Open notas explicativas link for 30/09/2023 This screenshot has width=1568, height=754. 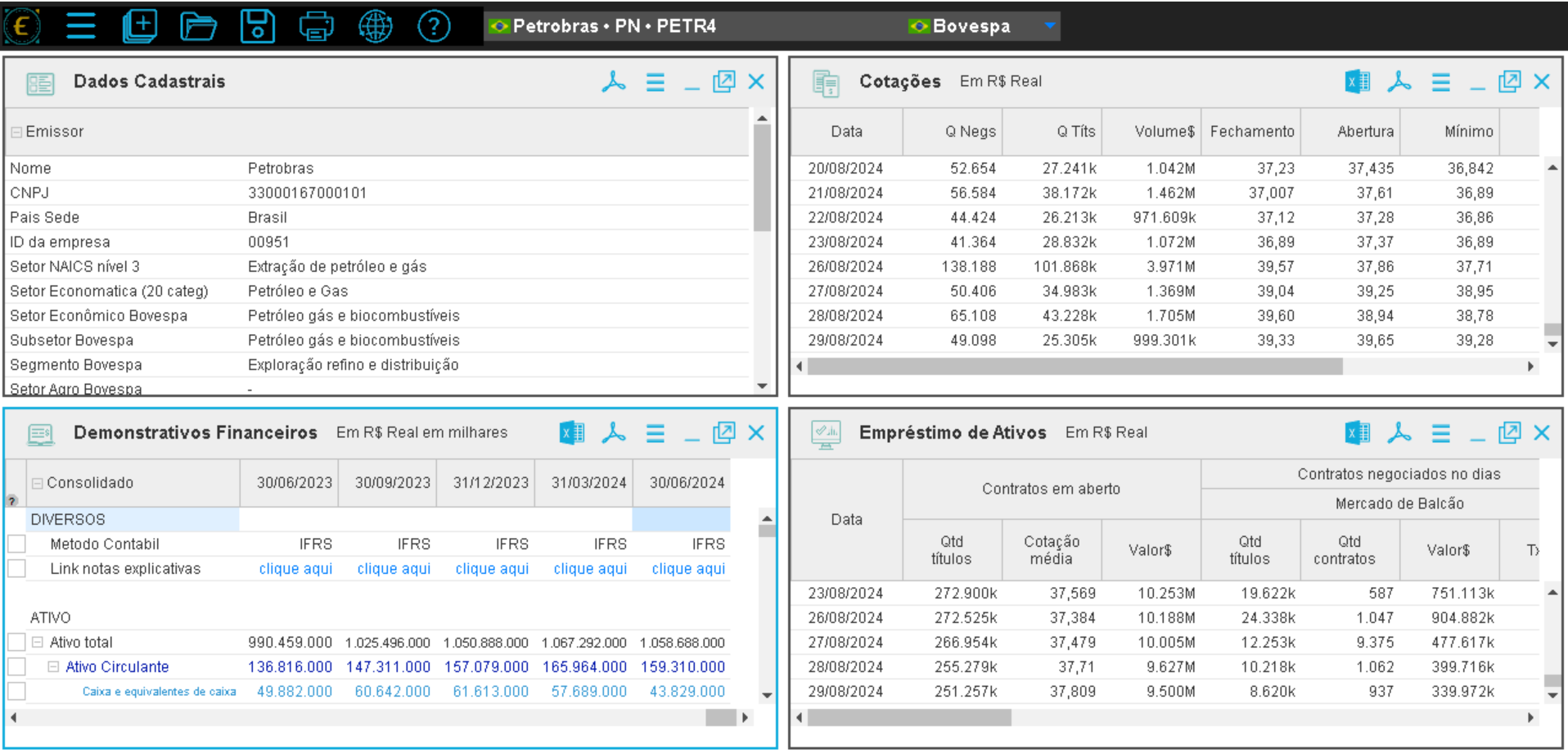pos(394,568)
